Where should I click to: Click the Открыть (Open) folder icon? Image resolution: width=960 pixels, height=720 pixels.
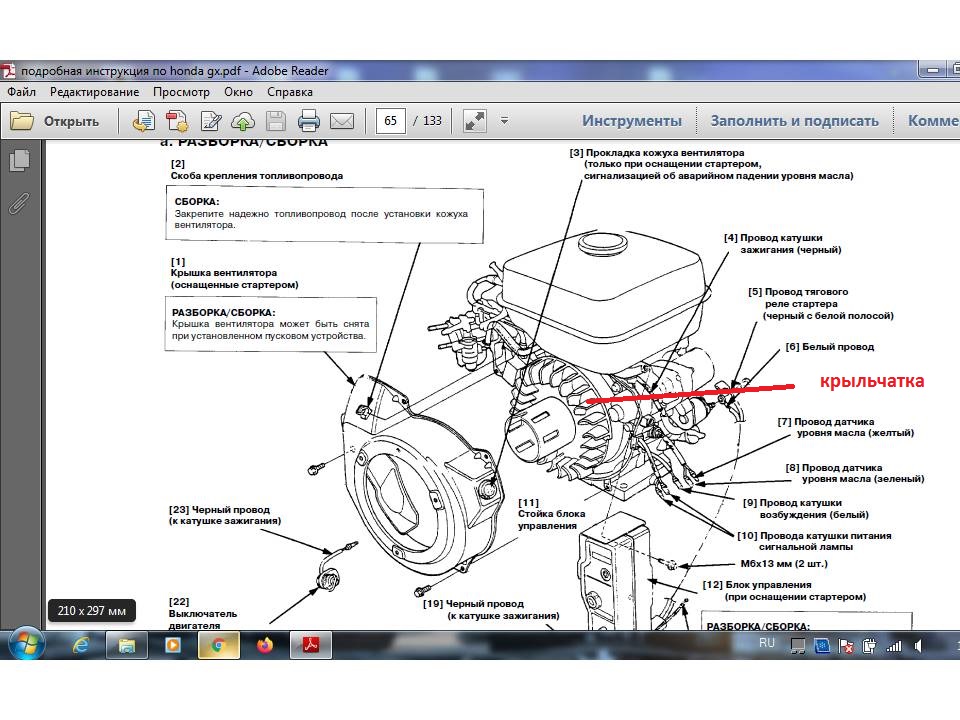click(x=22, y=121)
